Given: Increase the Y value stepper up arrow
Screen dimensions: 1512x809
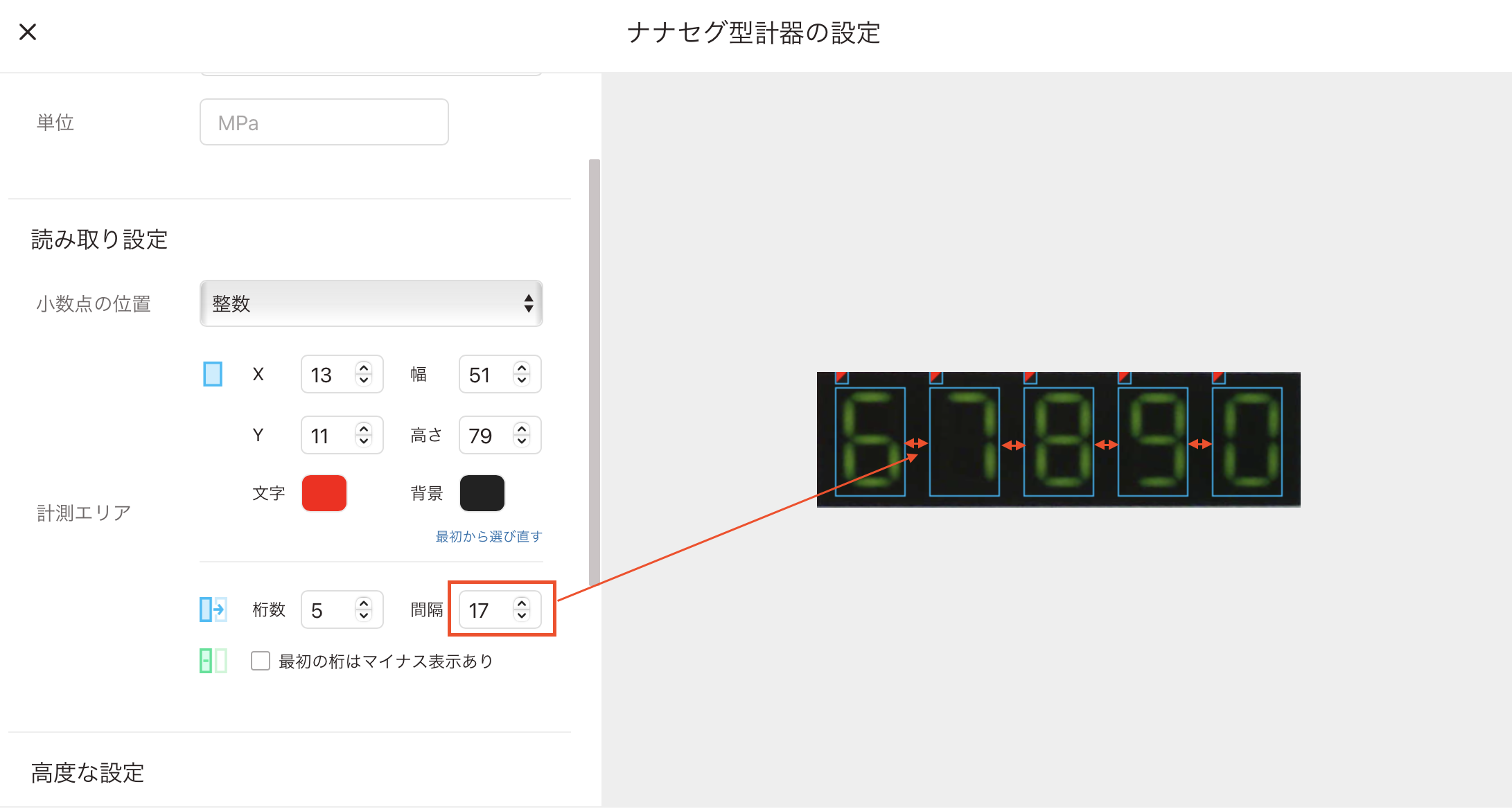Looking at the screenshot, I should pos(364,428).
